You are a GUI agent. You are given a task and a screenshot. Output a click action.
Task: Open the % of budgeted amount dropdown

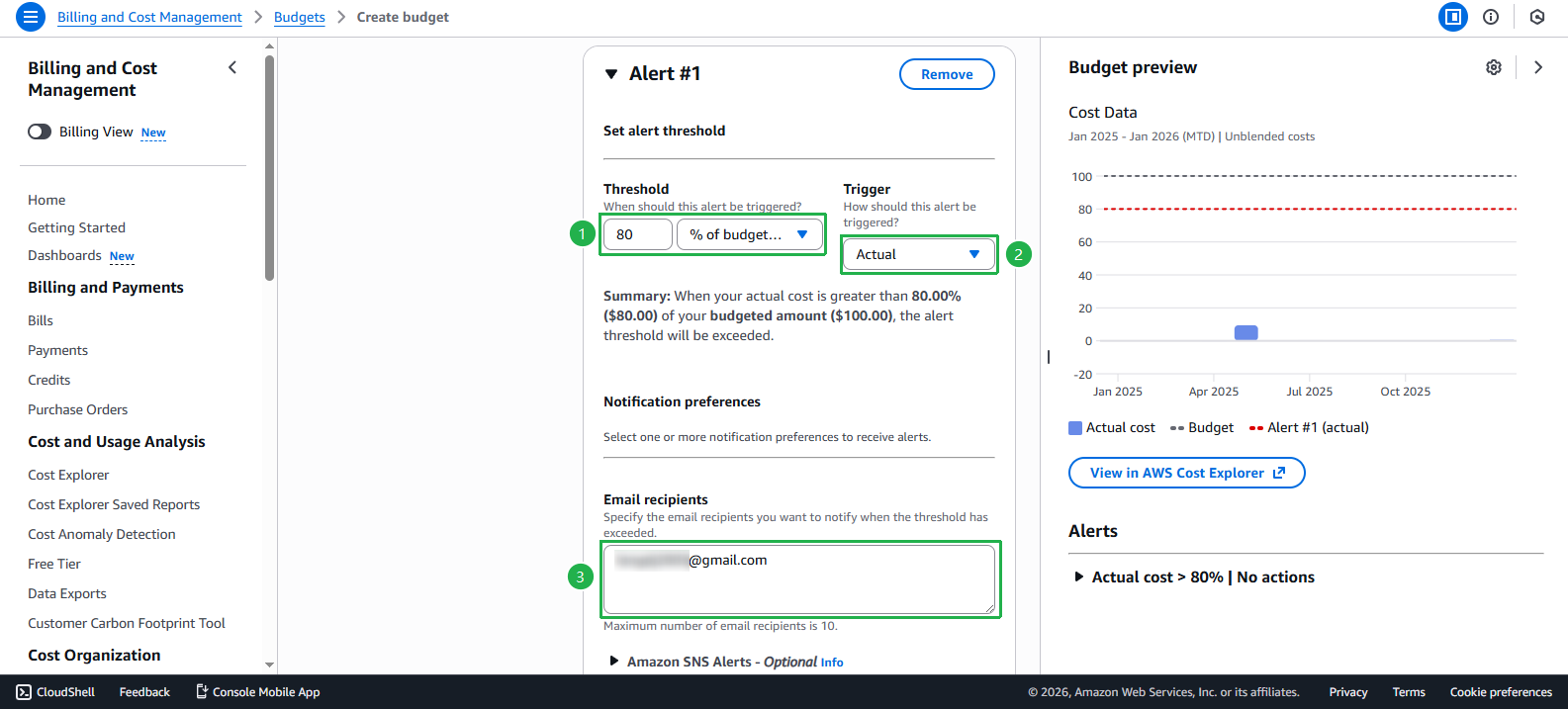[x=750, y=234]
